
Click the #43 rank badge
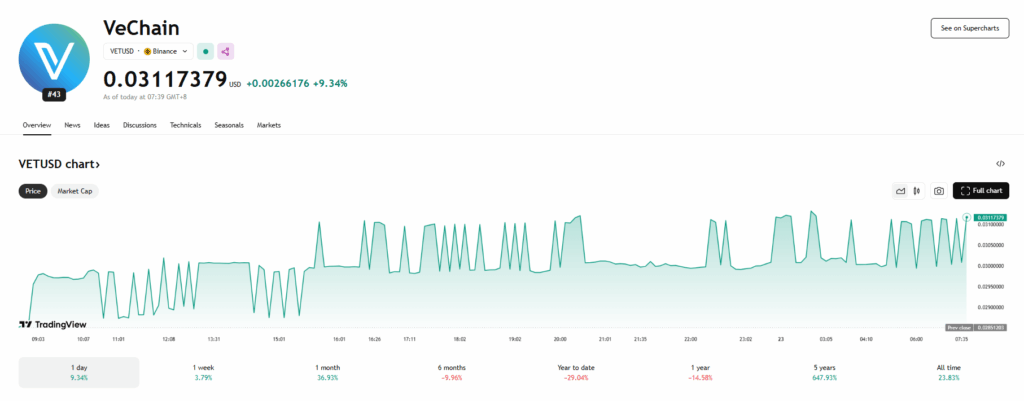tap(54, 95)
